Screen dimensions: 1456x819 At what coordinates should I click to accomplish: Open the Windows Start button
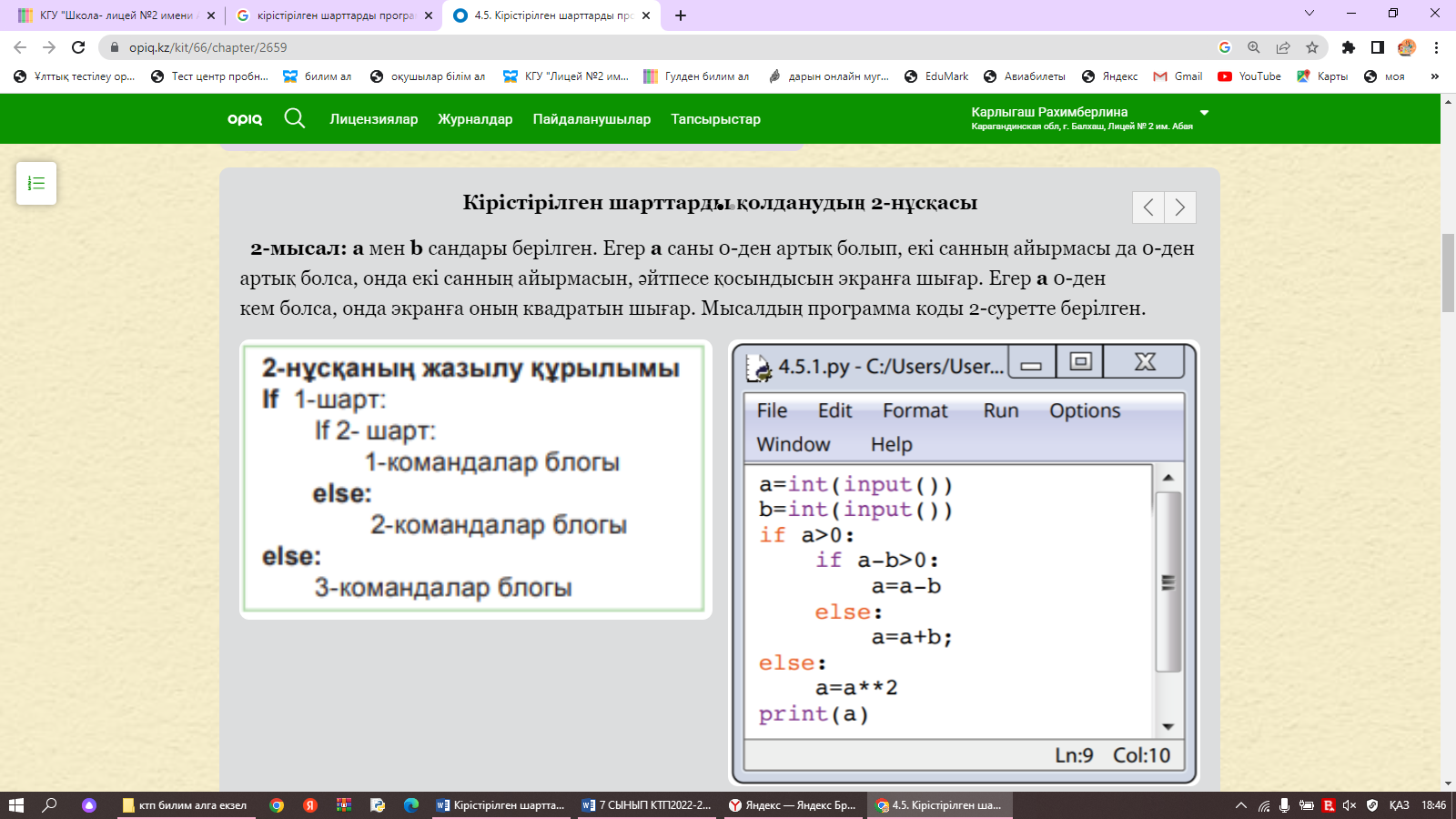(15, 805)
